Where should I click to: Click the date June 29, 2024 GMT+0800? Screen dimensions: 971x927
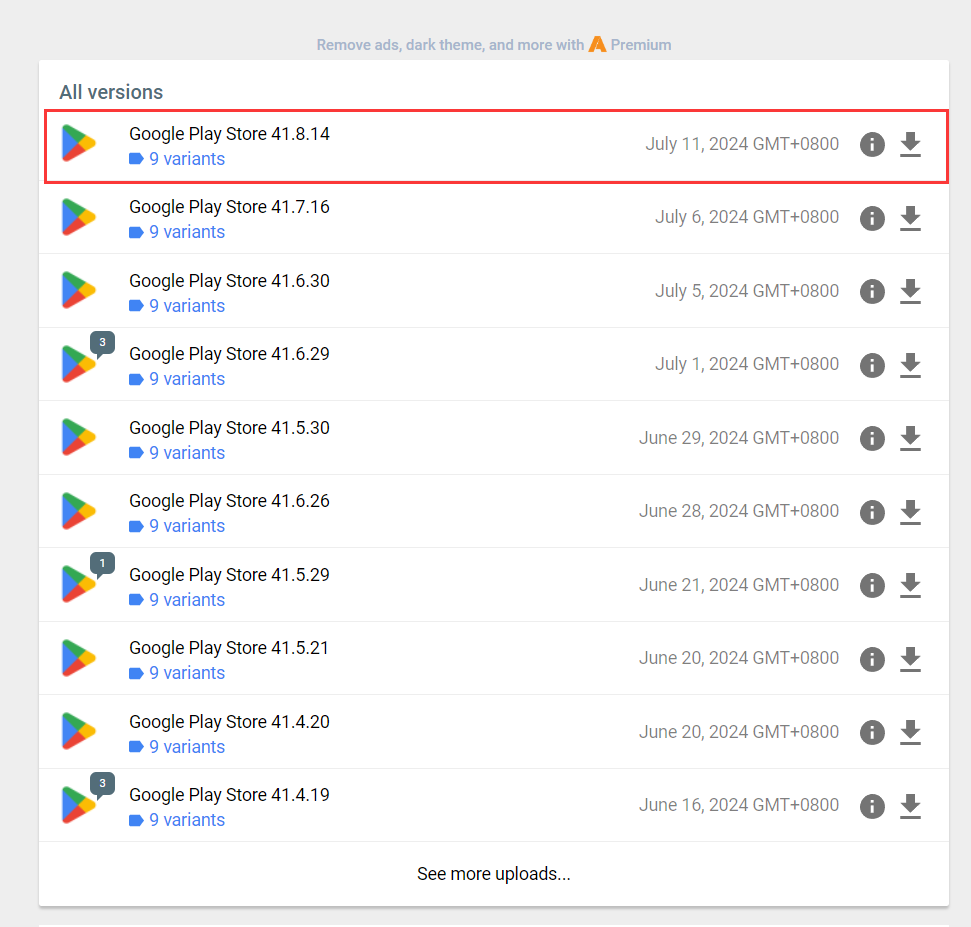tap(739, 438)
